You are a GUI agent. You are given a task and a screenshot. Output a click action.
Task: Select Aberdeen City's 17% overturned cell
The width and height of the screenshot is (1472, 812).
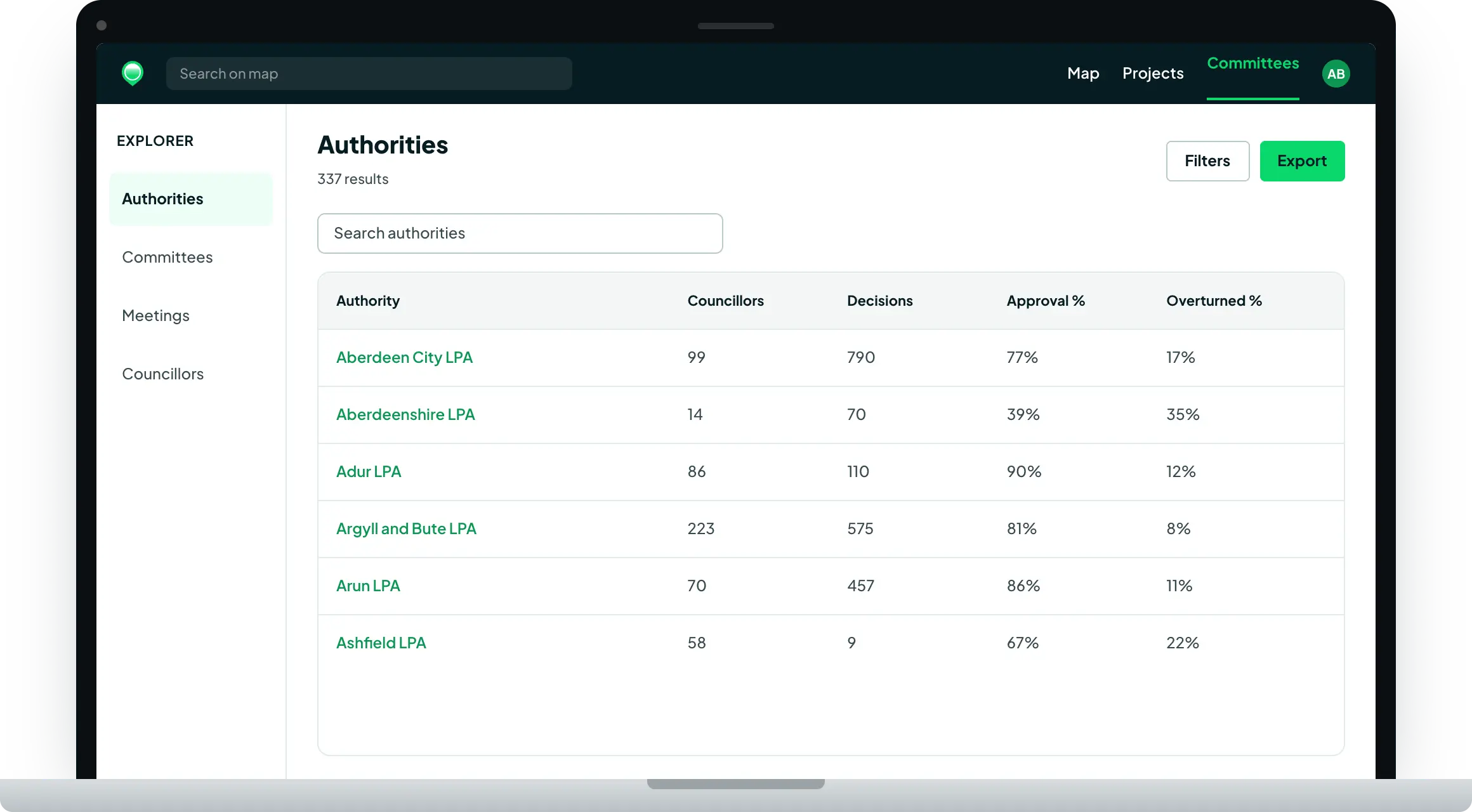[1180, 358]
